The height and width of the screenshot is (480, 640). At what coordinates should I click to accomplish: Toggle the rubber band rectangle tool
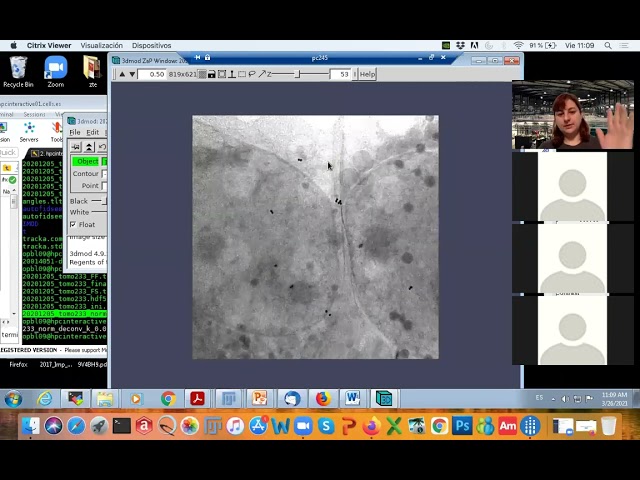click(242, 74)
